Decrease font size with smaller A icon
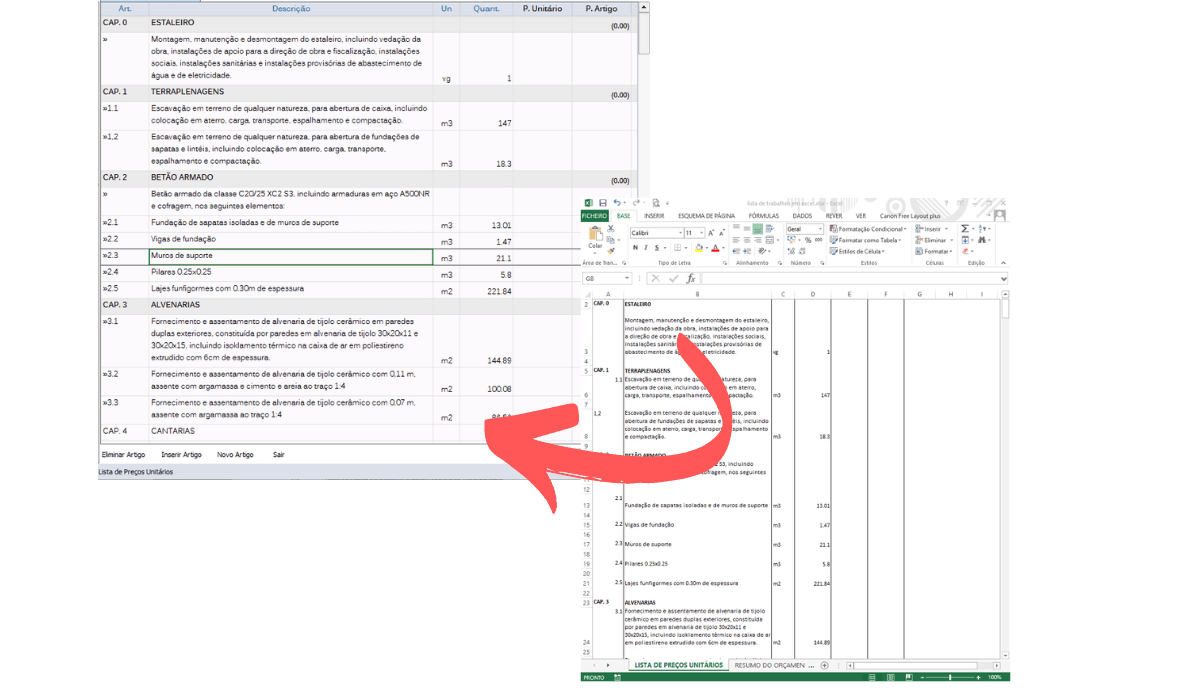Screen dimensions: 1200x700 (722, 233)
